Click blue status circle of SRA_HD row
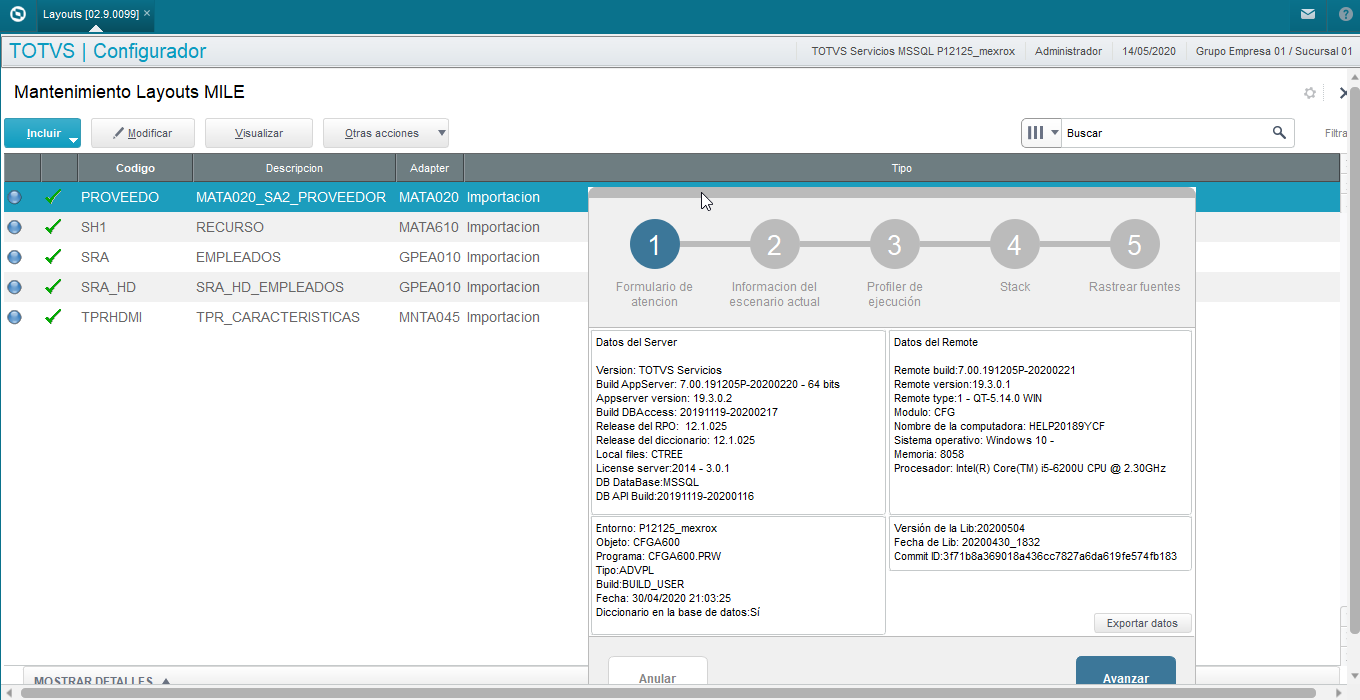 click(x=14, y=287)
